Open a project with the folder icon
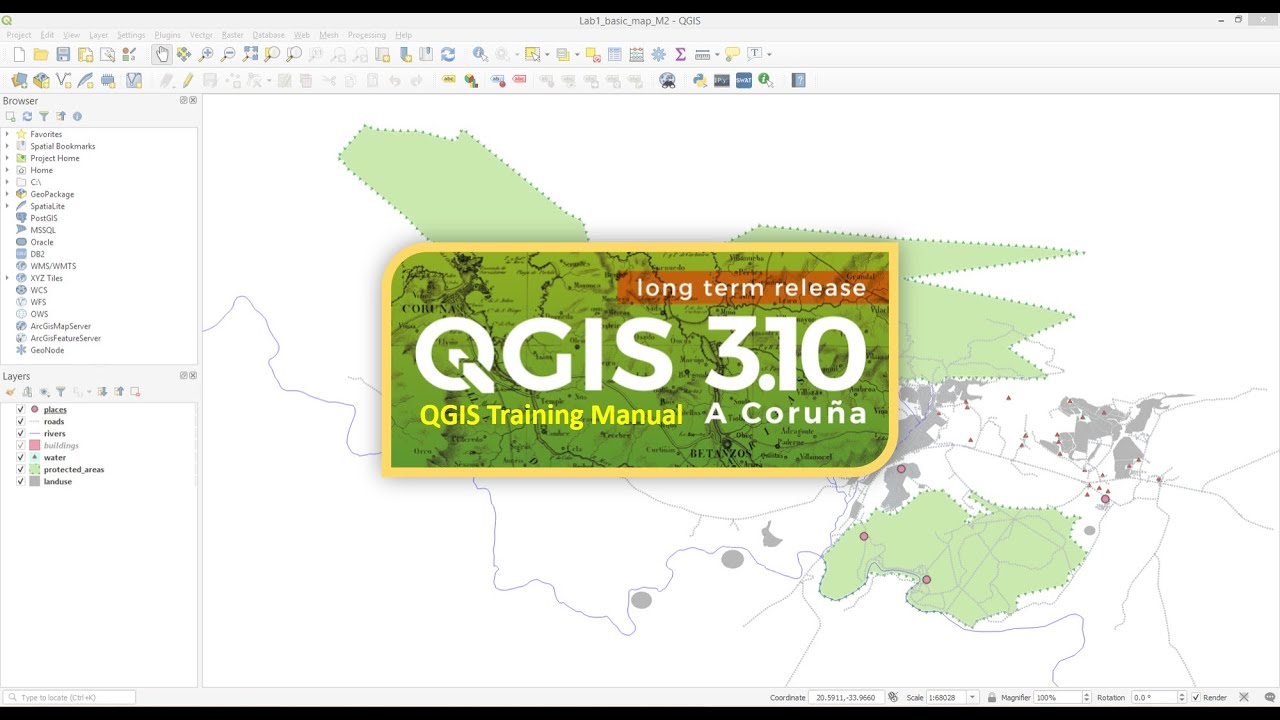This screenshot has height=720, width=1280. pos(41,54)
